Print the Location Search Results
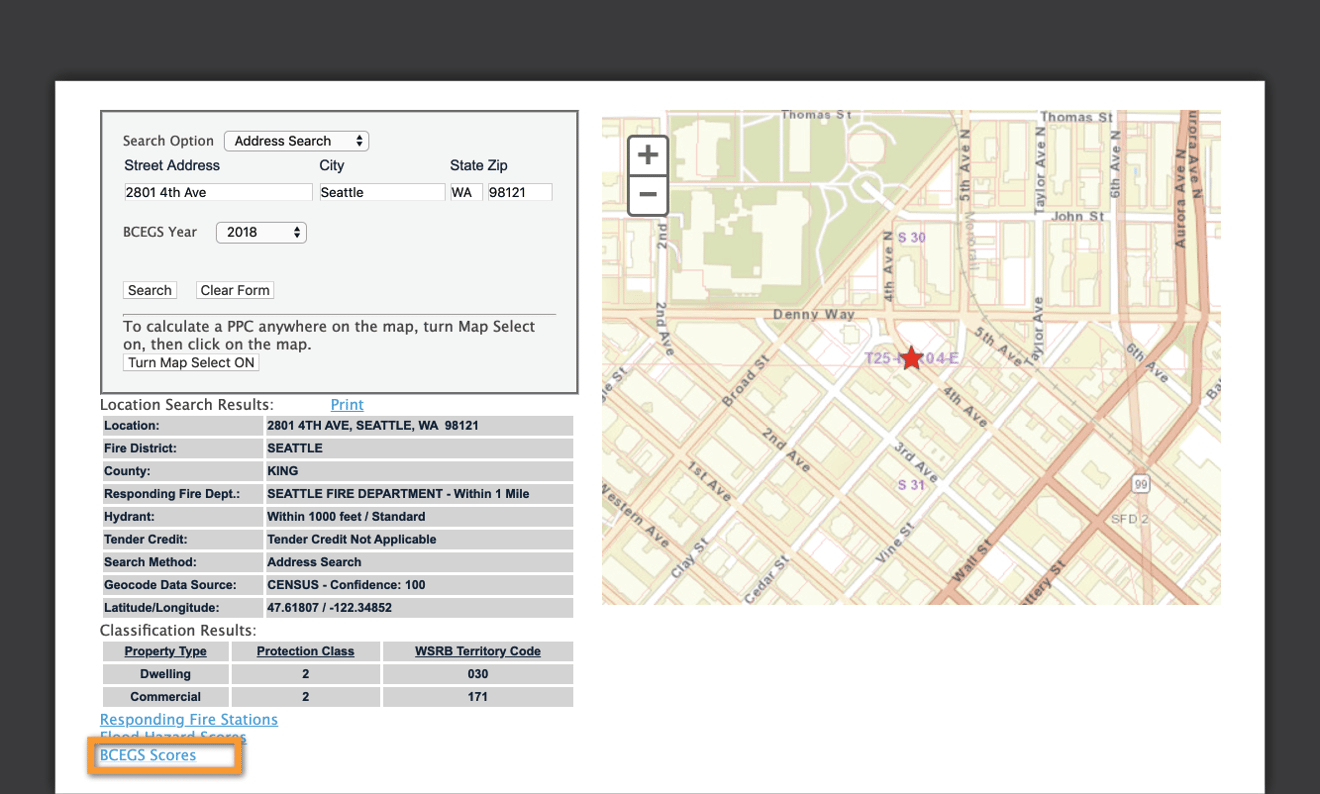This screenshot has height=794, width=1320. click(x=346, y=404)
